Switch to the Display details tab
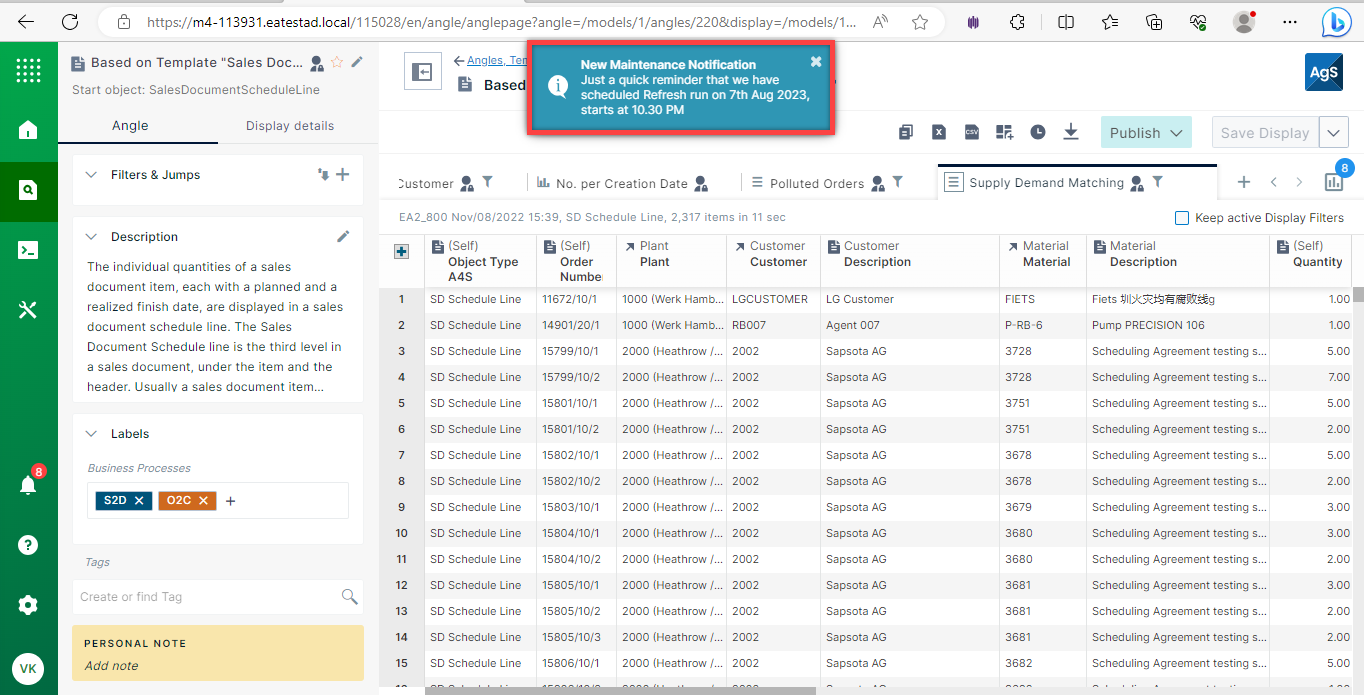Screen dimensions: 1364x695 pyautogui.click(x=290, y=126)
